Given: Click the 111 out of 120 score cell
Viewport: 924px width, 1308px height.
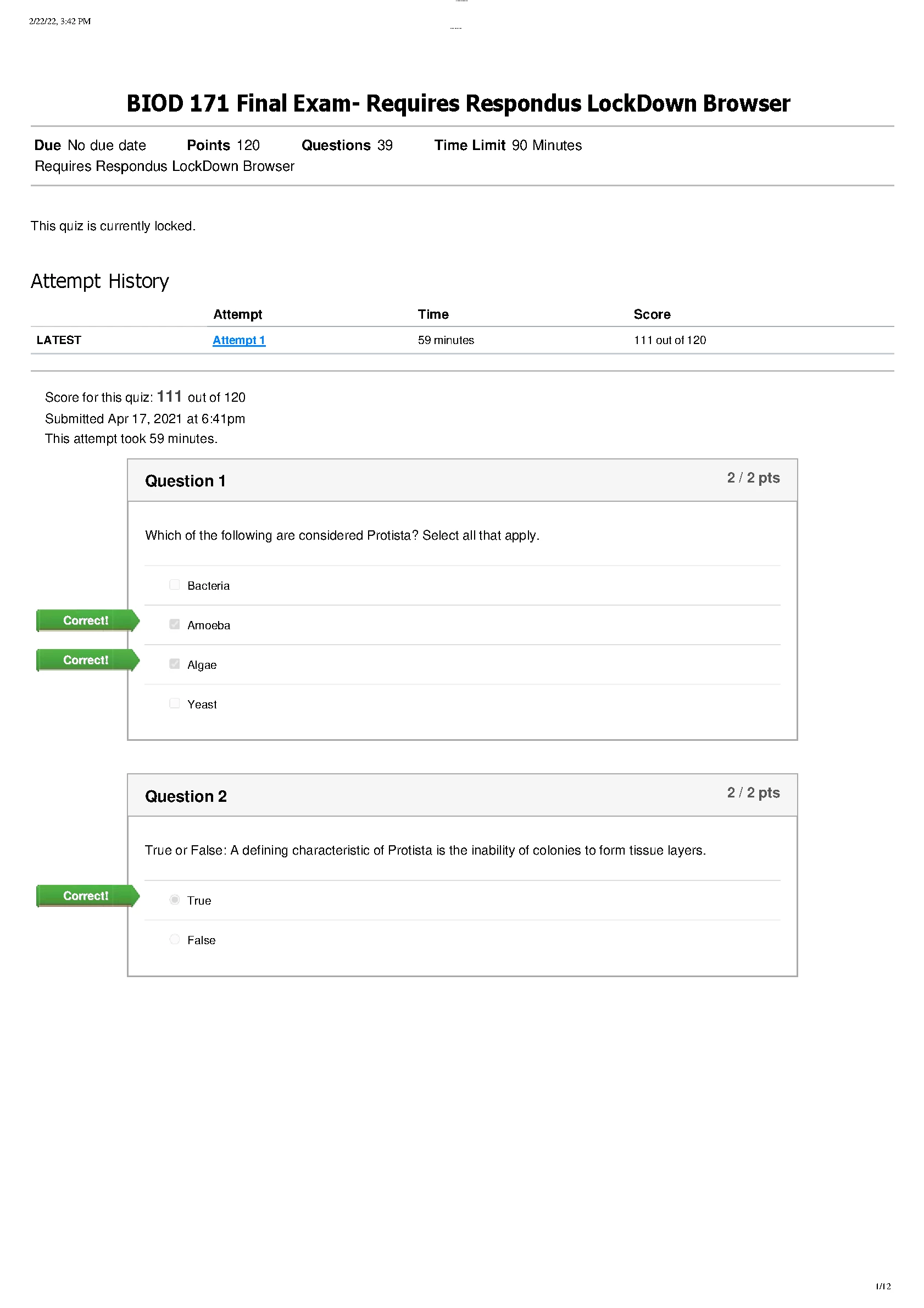Looking at the screenshot, I should tap(670, 340).
